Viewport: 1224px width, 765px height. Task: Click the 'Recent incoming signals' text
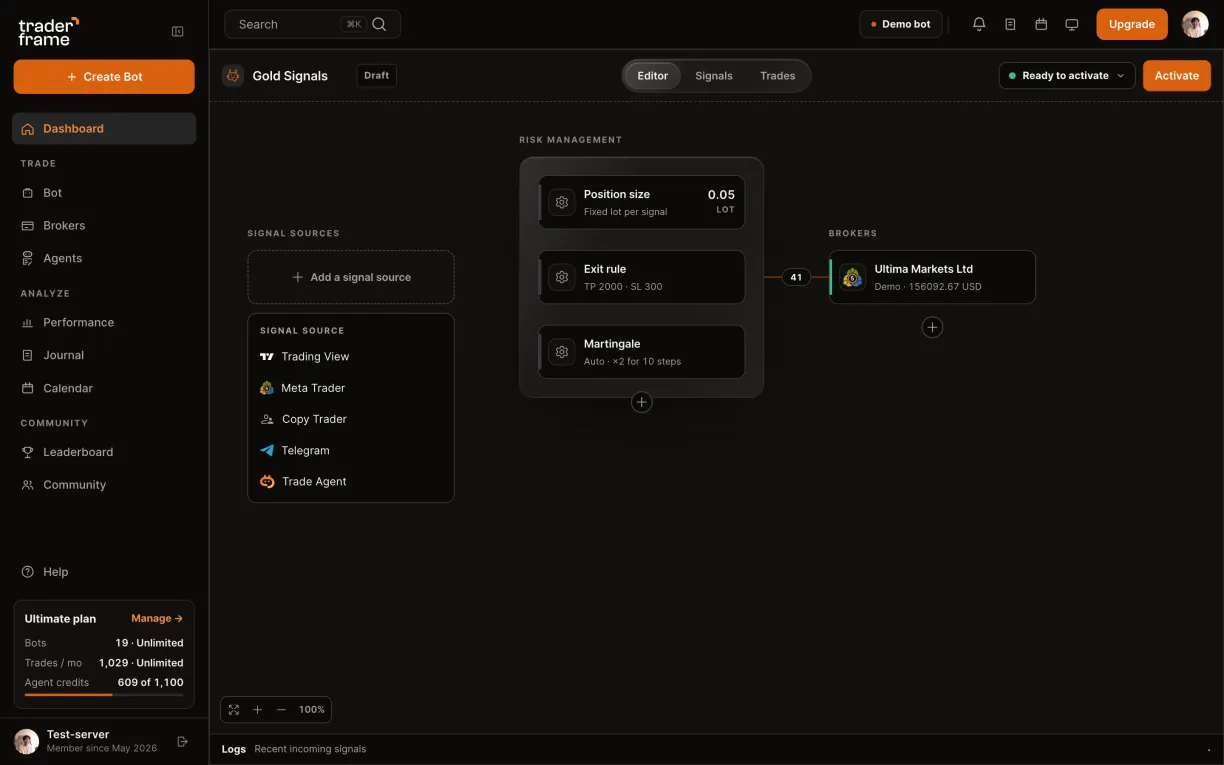pos(310,749)
